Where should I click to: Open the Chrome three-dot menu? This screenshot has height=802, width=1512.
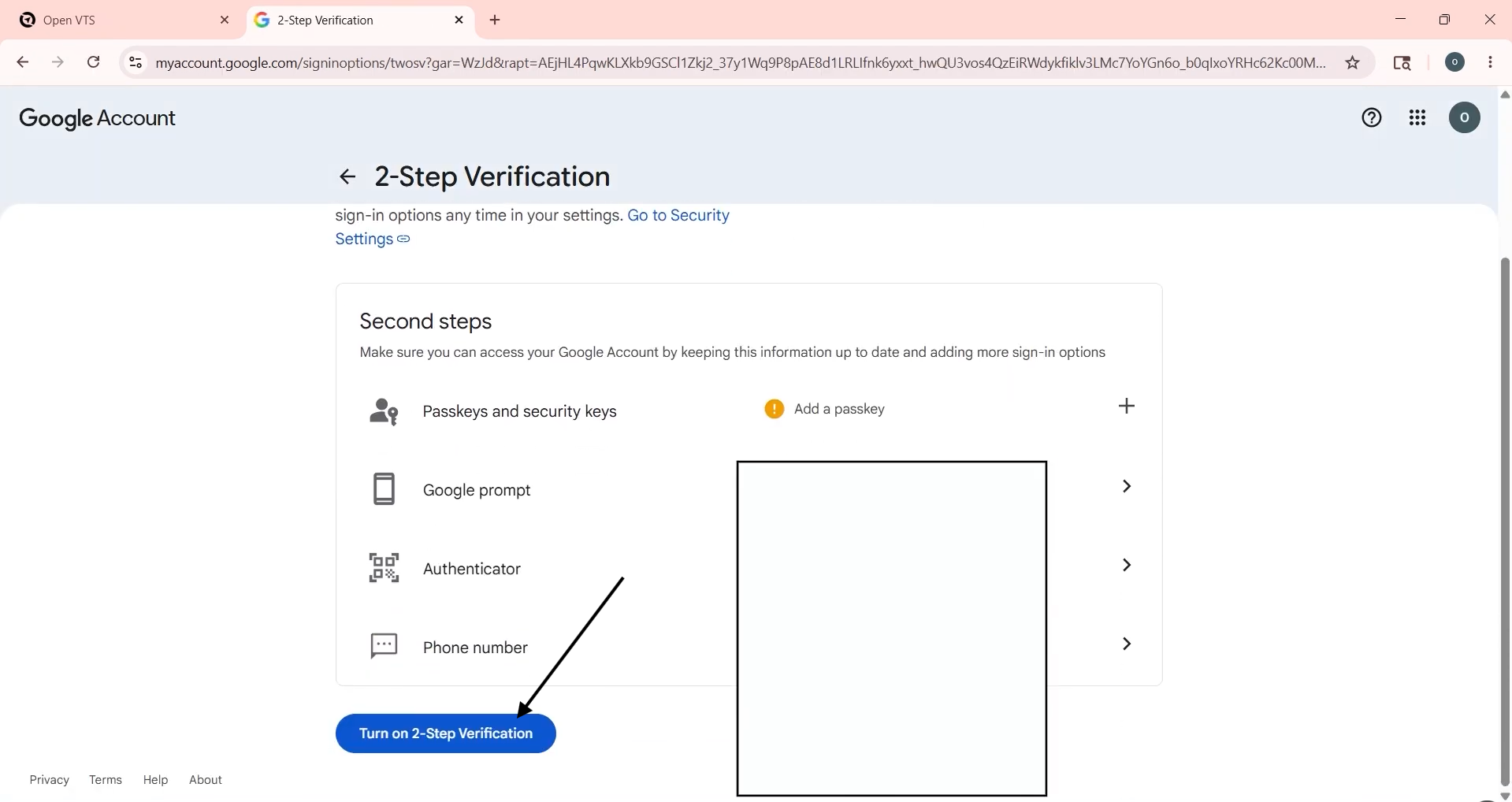click(x=1492, y=63)
